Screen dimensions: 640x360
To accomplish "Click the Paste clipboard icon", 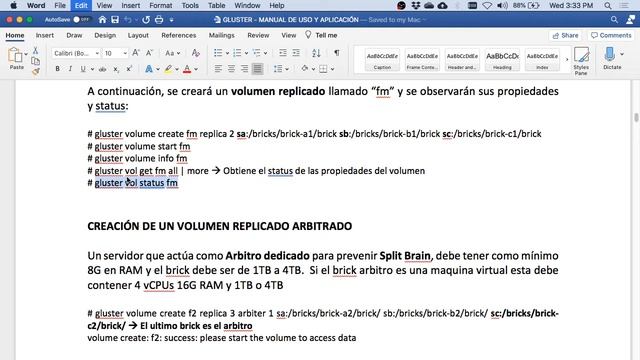I will (x=15, y=55).
